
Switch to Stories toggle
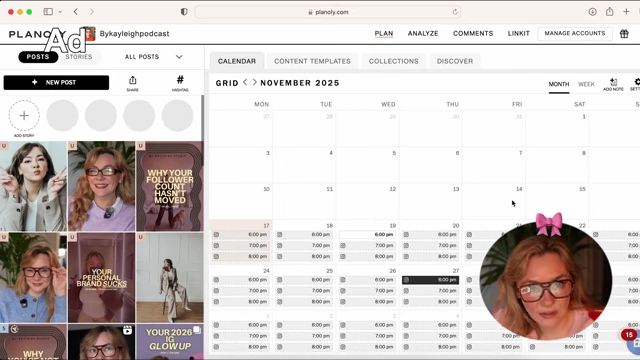coord(79,57)
